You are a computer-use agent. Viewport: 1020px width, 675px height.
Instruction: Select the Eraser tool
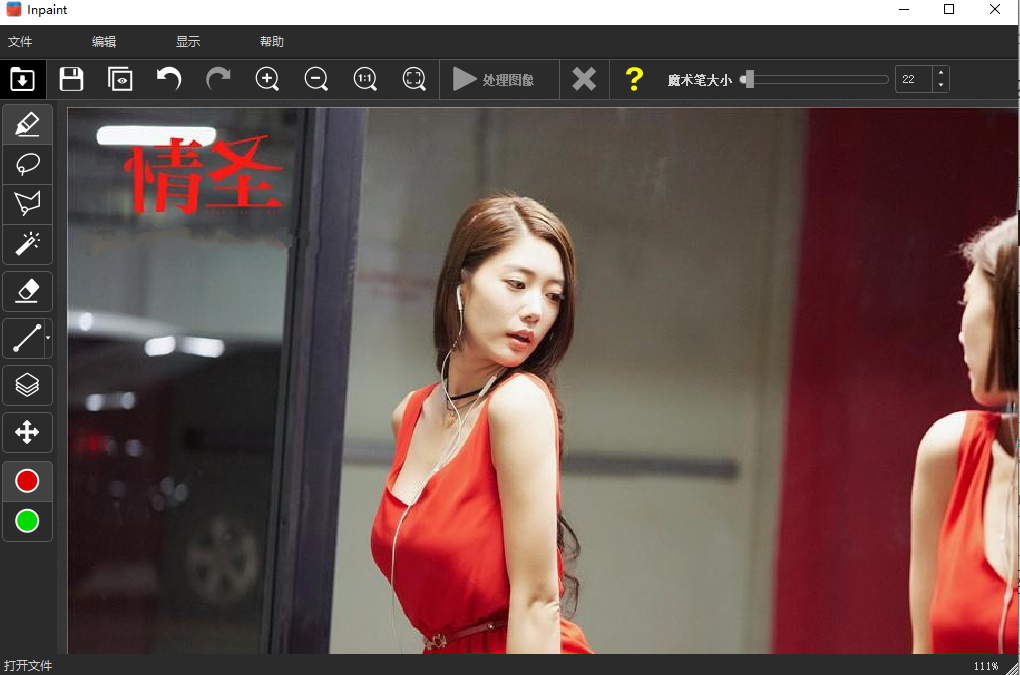[27, 291]
